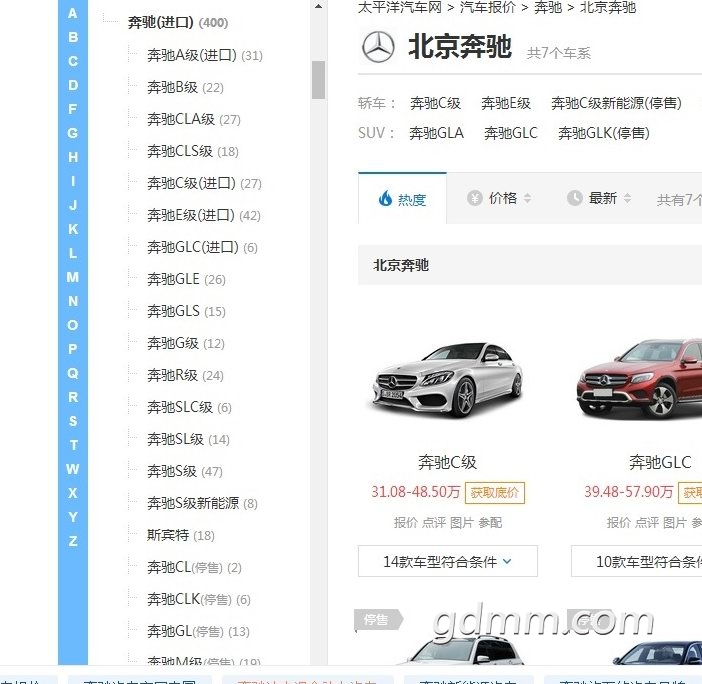Jump to letter N in index
Viewport: 702px width, 684px height.
pyautogui.click(x=73, y=301)
